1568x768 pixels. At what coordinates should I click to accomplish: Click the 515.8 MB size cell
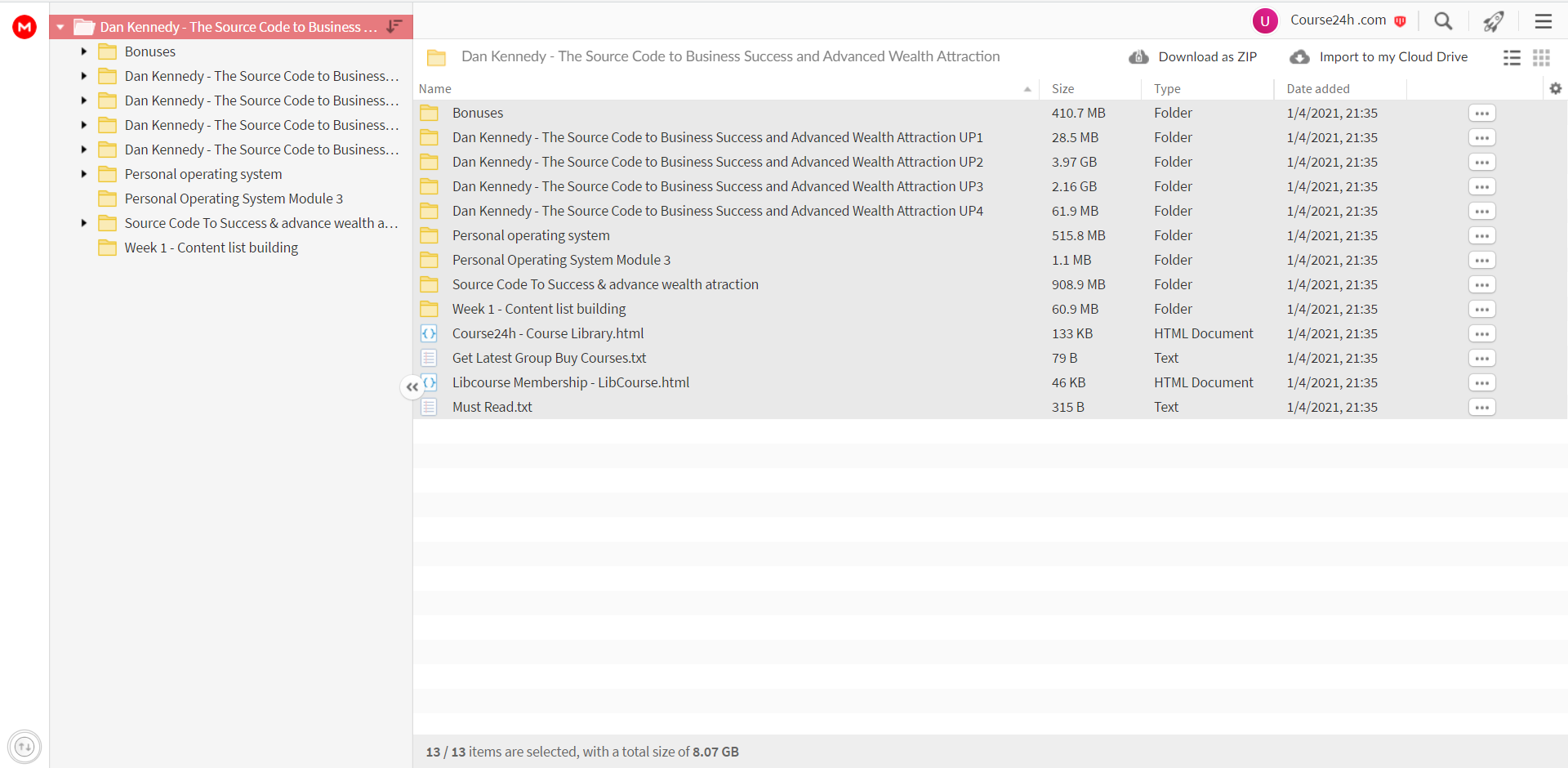tap(1078, 235)
